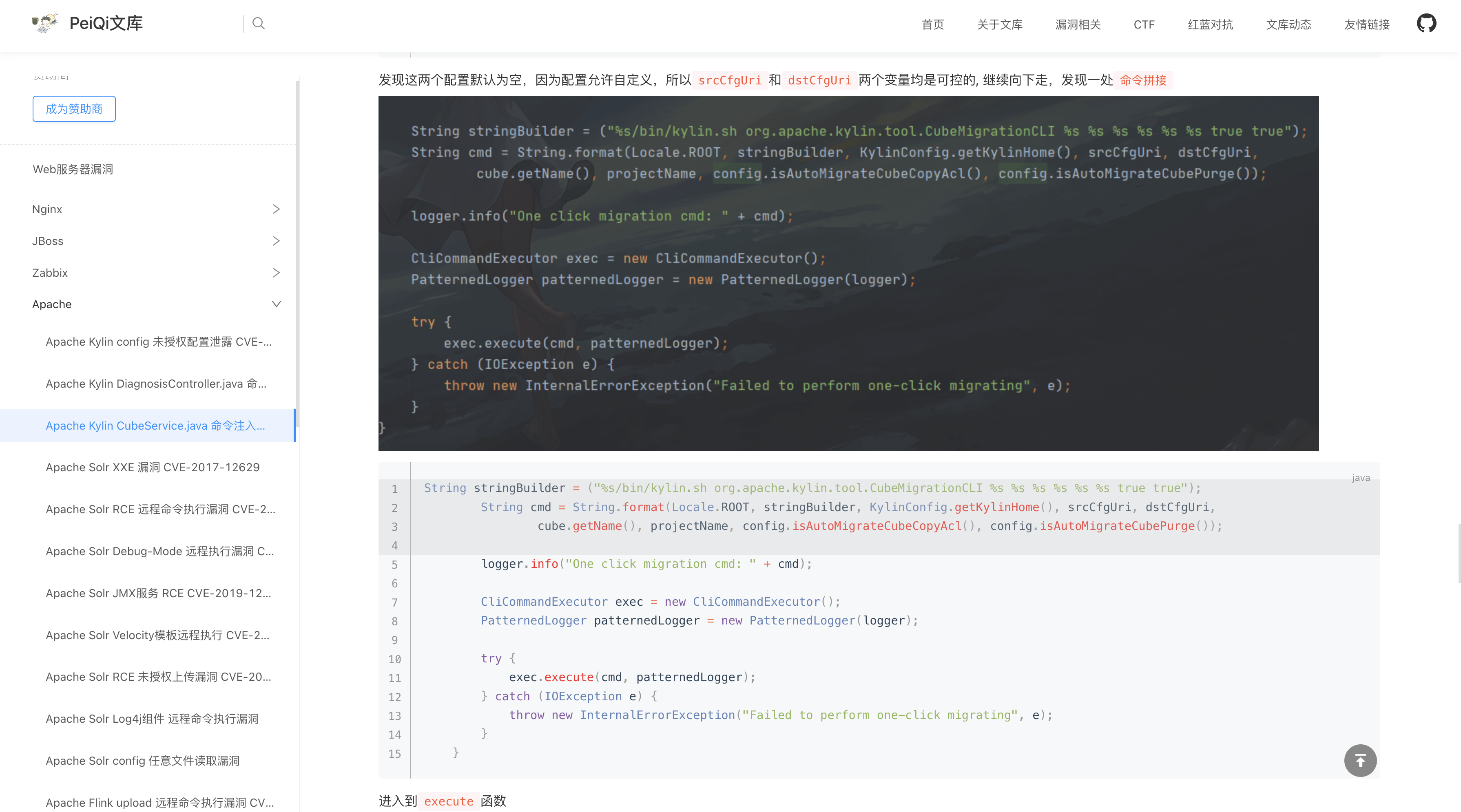Screen dimensions: 1461x812
Task: Click the search magnifier icon
Action: (259, 23)
